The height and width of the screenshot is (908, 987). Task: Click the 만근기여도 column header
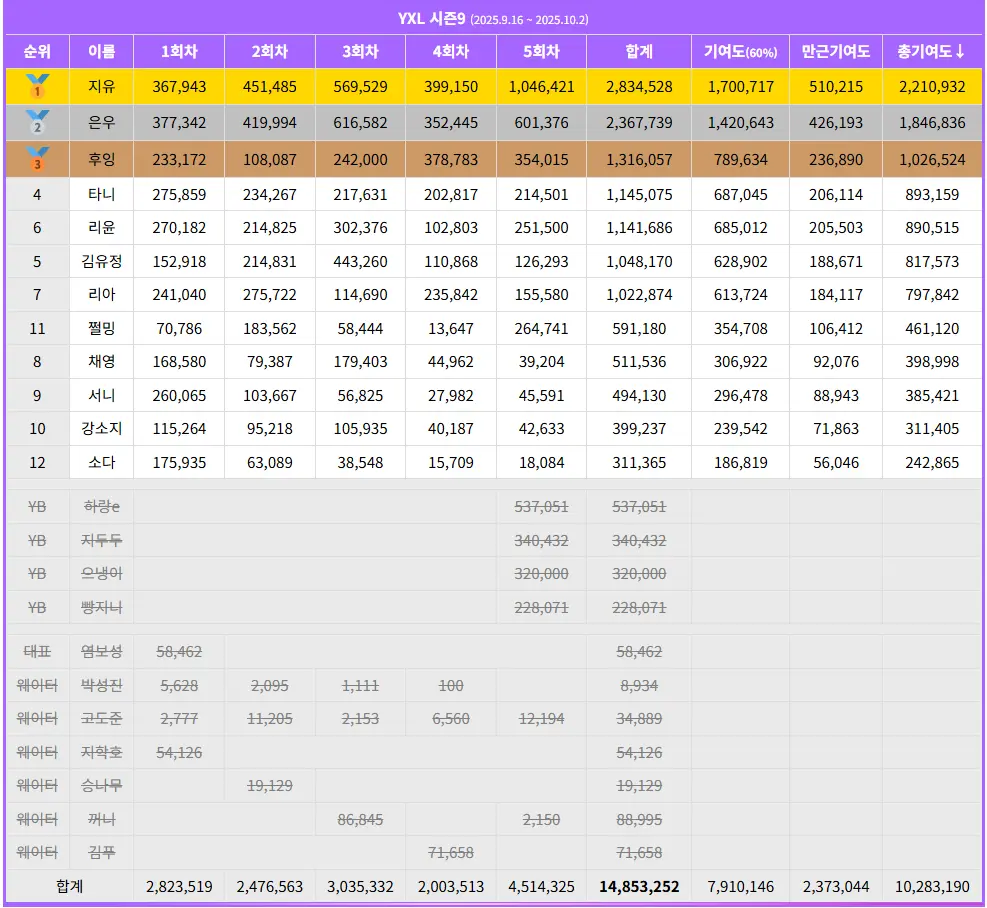[835, 51]
